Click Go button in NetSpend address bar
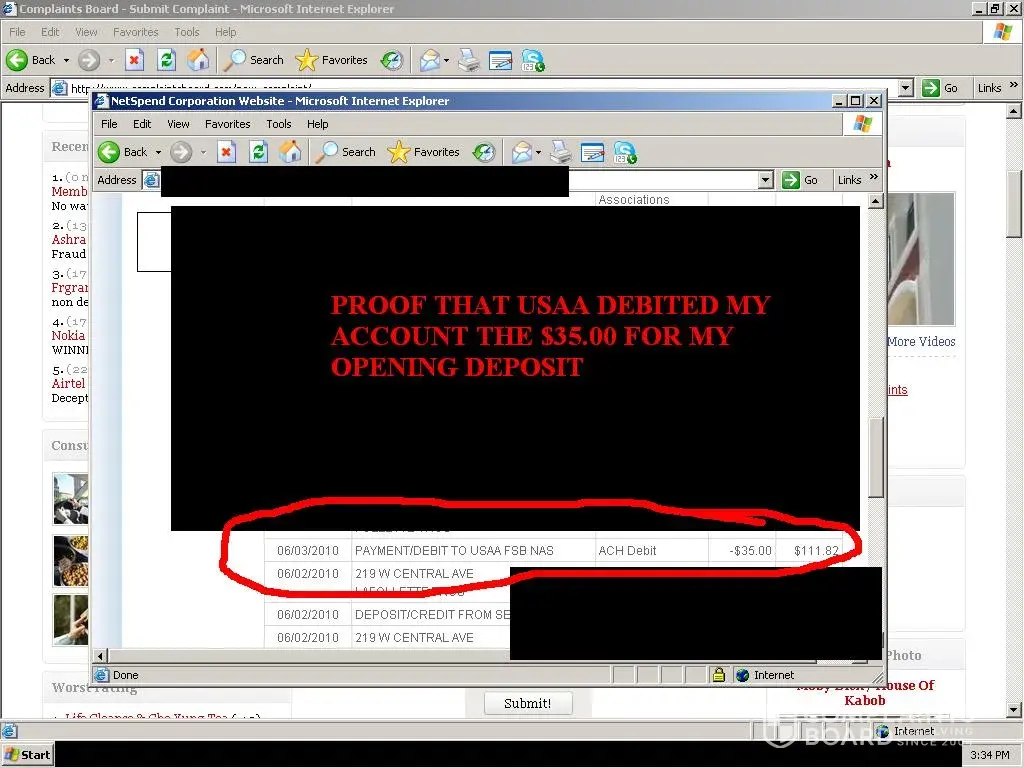The width and height of the screenshot is (1024, 768). tap(801, 180)
